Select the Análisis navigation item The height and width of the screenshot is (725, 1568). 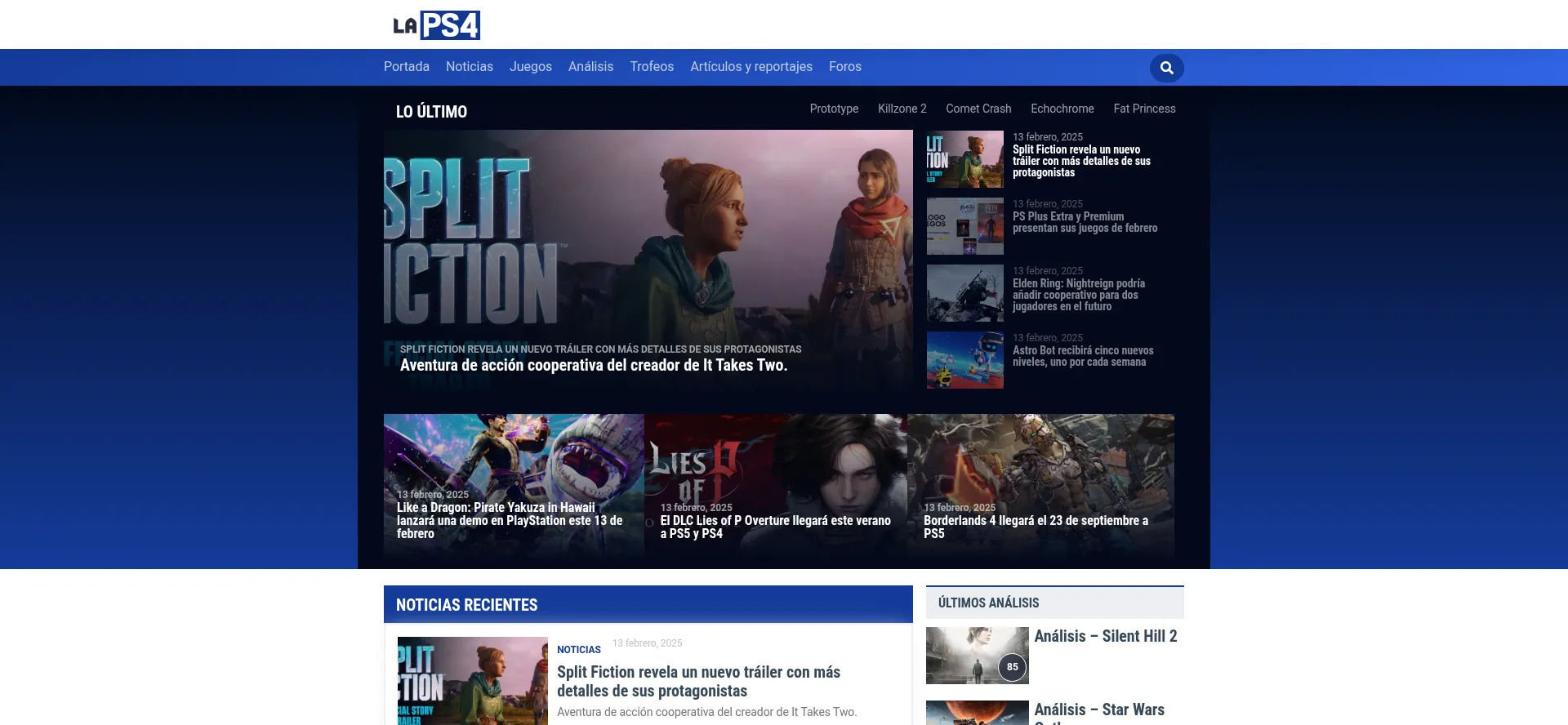click(590, 67)
